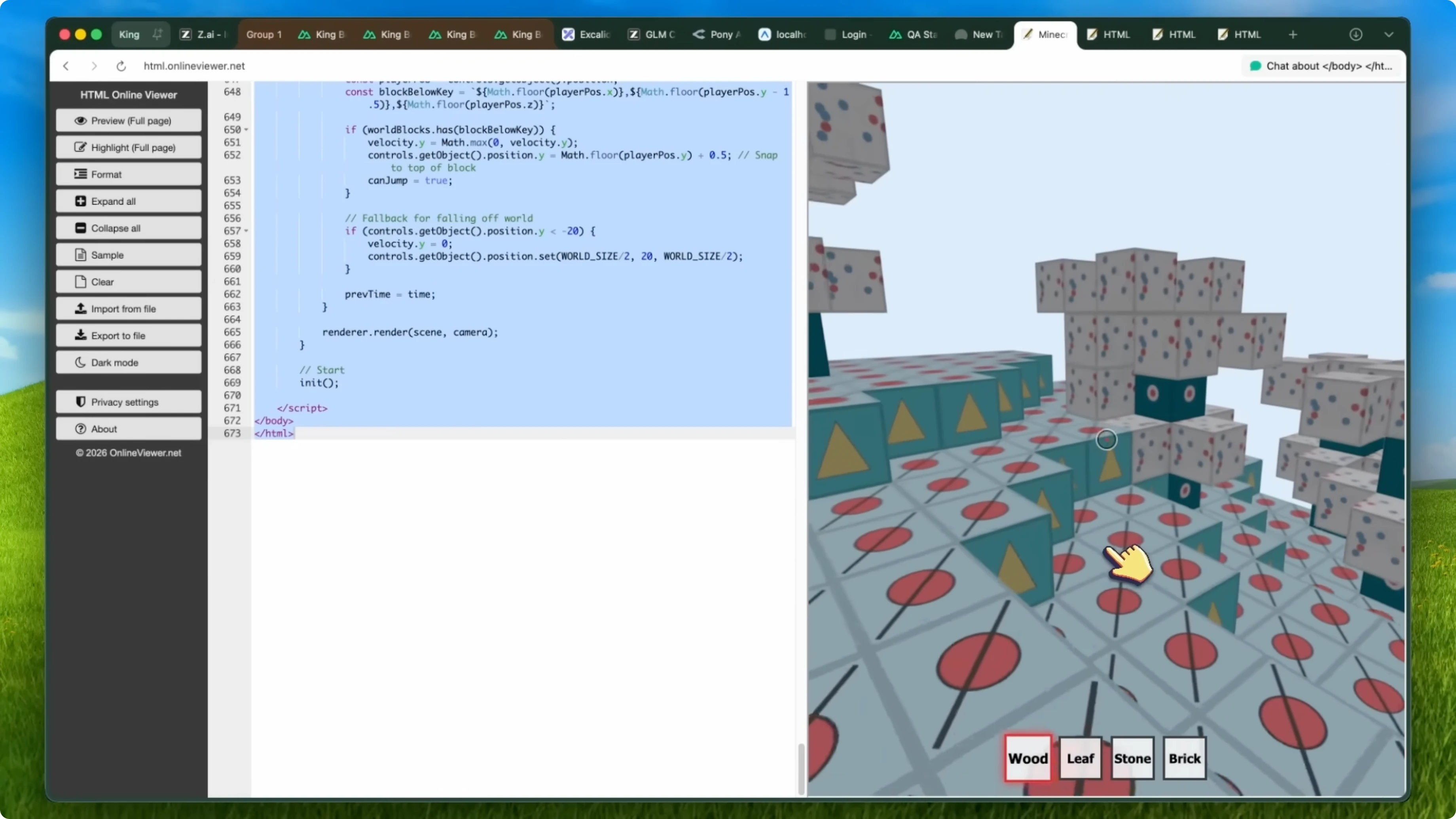The height and width of the screenshot is (819, 1456).
Task: Open Import from file
Action: [x=128, y=308]
